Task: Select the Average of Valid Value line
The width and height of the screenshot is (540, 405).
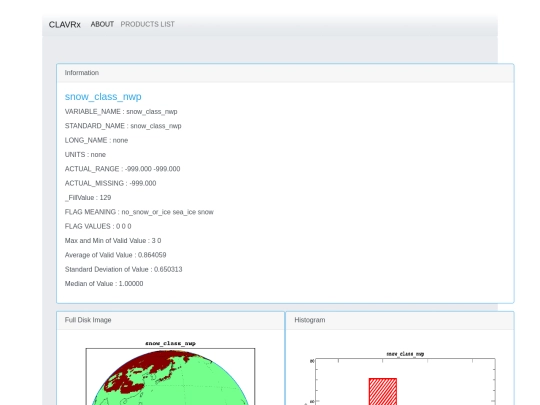Action: 115,255
